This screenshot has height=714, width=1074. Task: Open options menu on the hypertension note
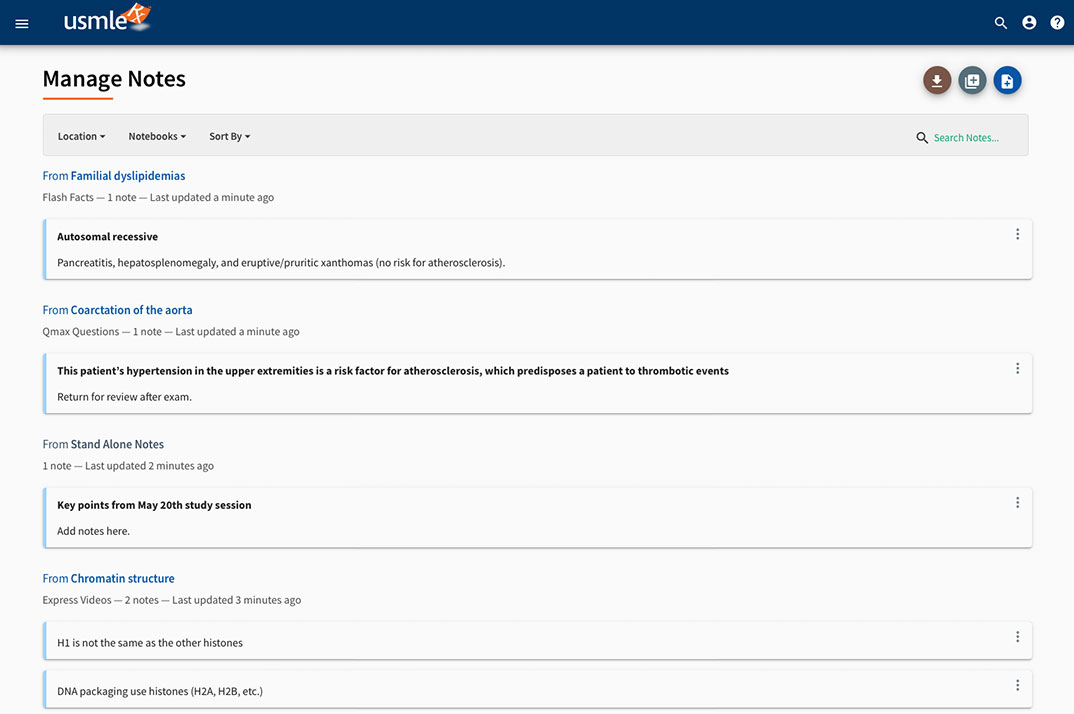1017,368
